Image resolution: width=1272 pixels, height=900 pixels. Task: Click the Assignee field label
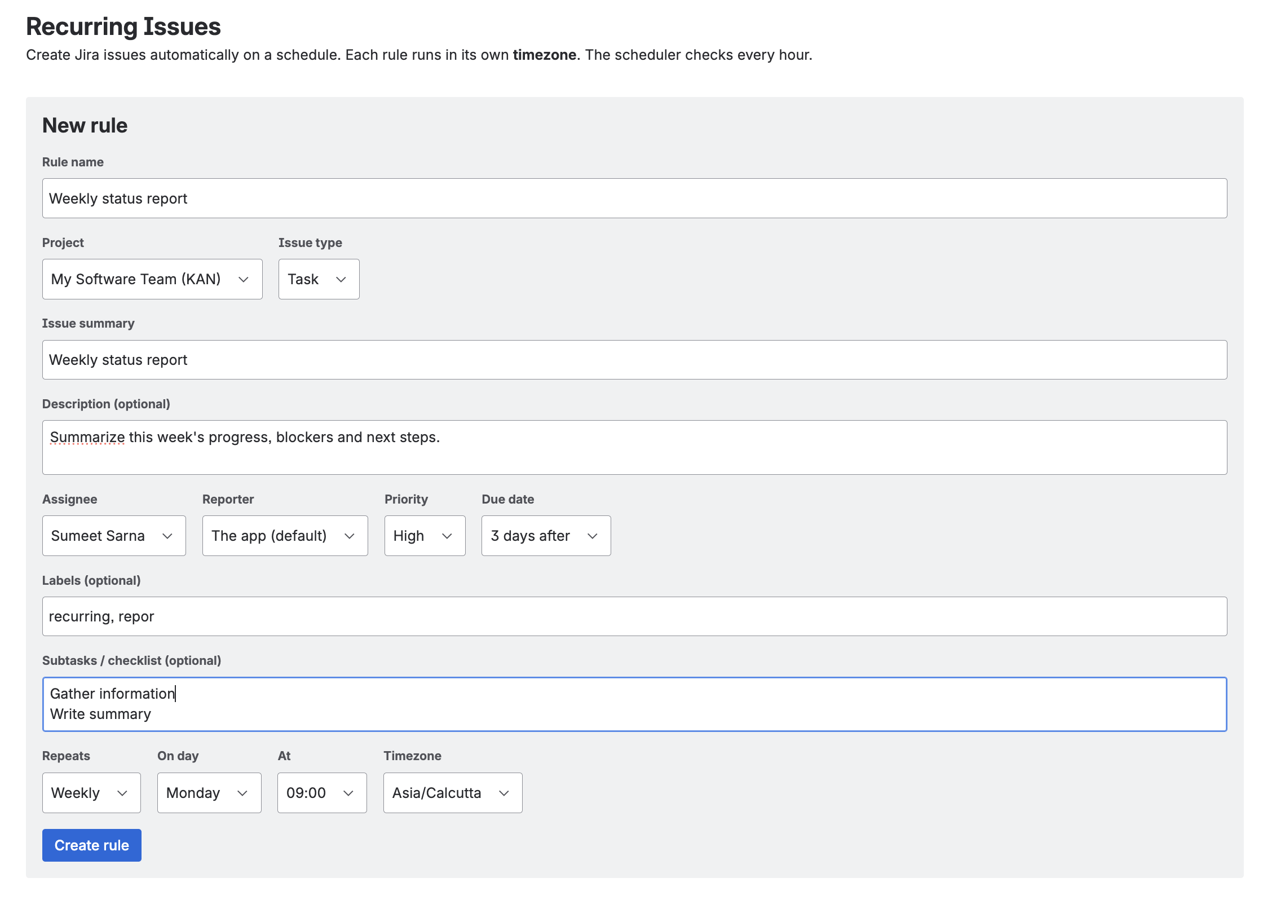pos(70,499)
